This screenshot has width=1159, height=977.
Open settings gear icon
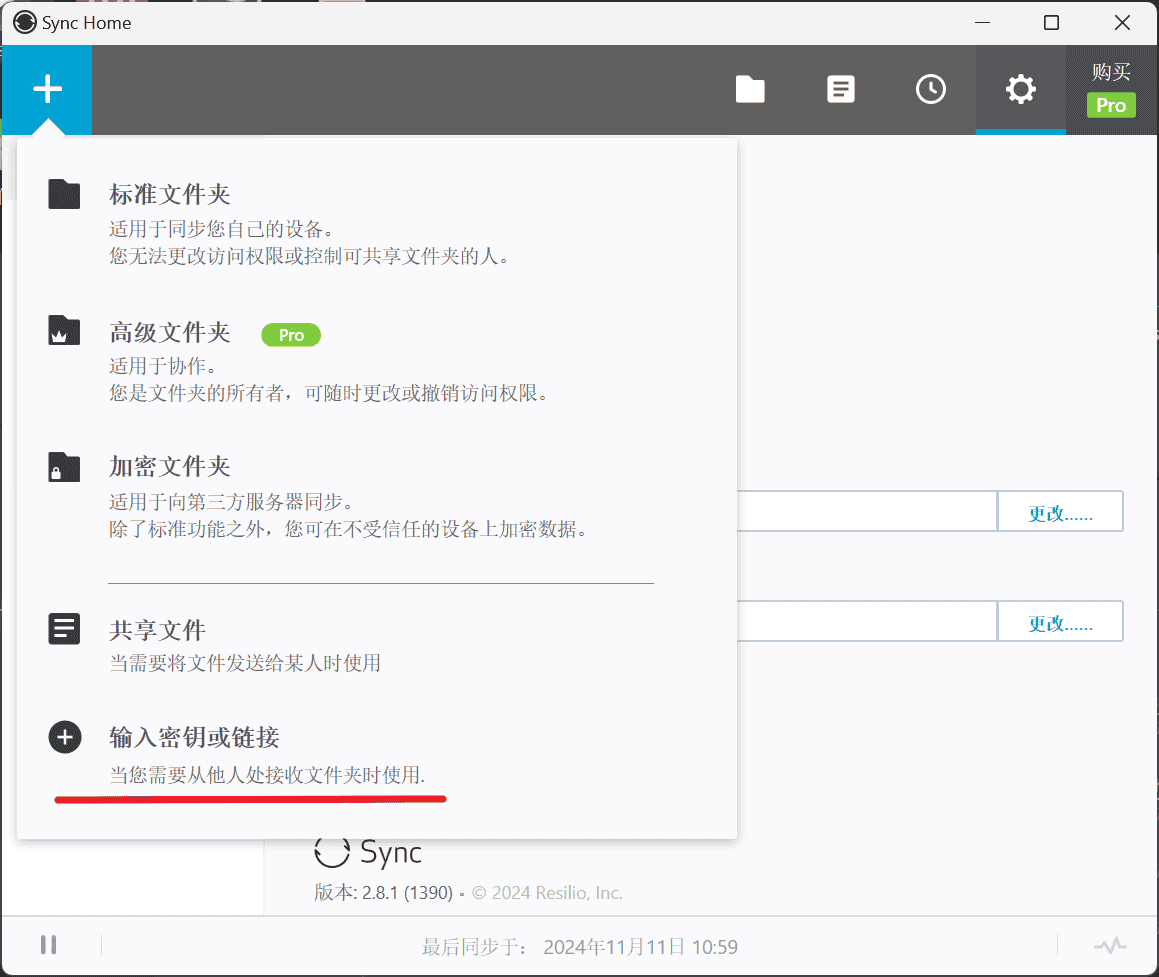1021,89
